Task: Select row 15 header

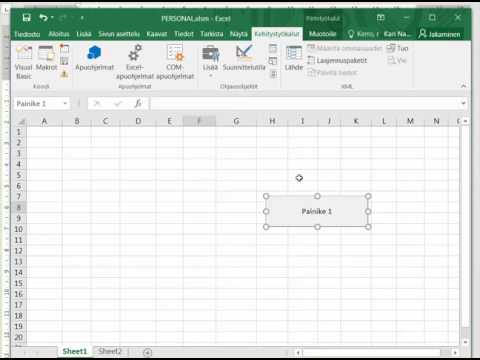Action: (19, 283)
